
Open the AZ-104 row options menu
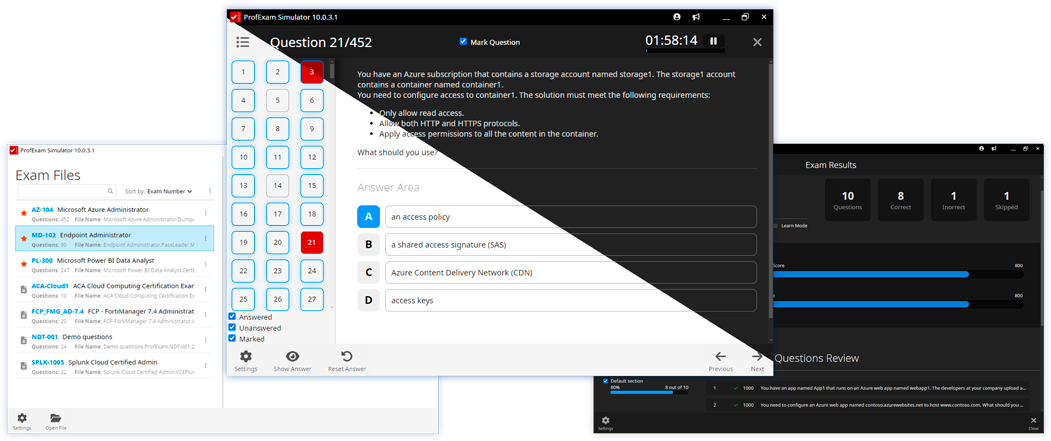click(x=205, y=214)
